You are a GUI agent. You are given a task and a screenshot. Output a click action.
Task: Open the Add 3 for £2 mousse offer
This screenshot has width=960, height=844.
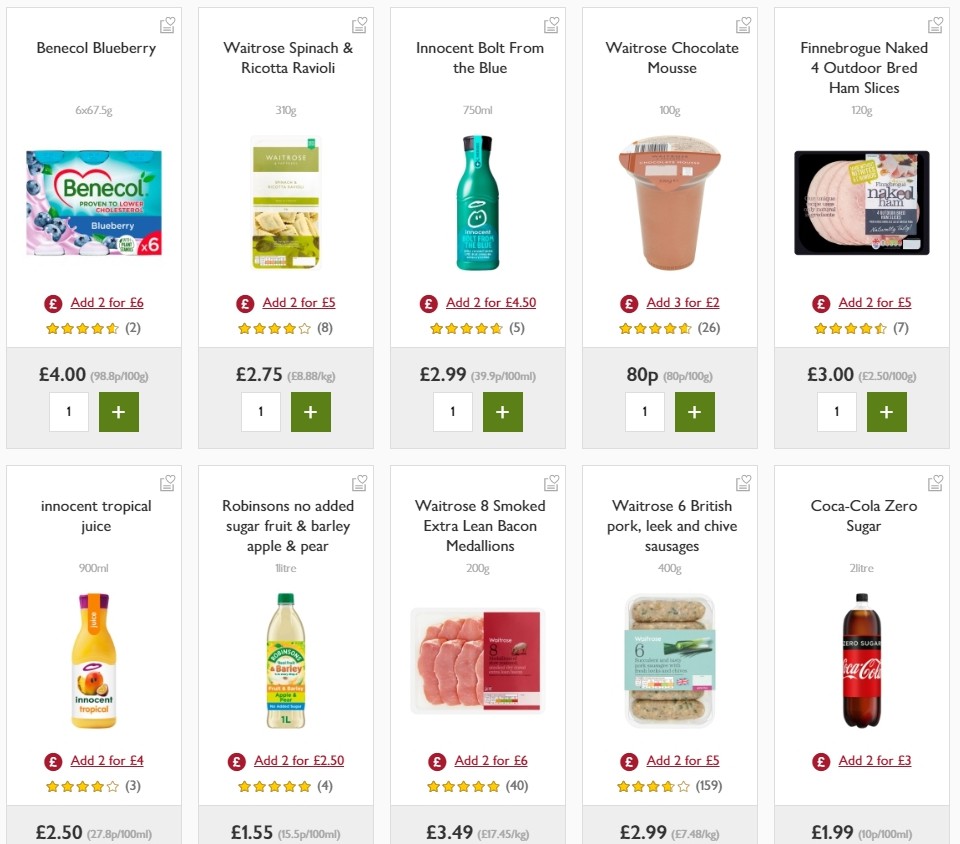[x=679, y=302]
